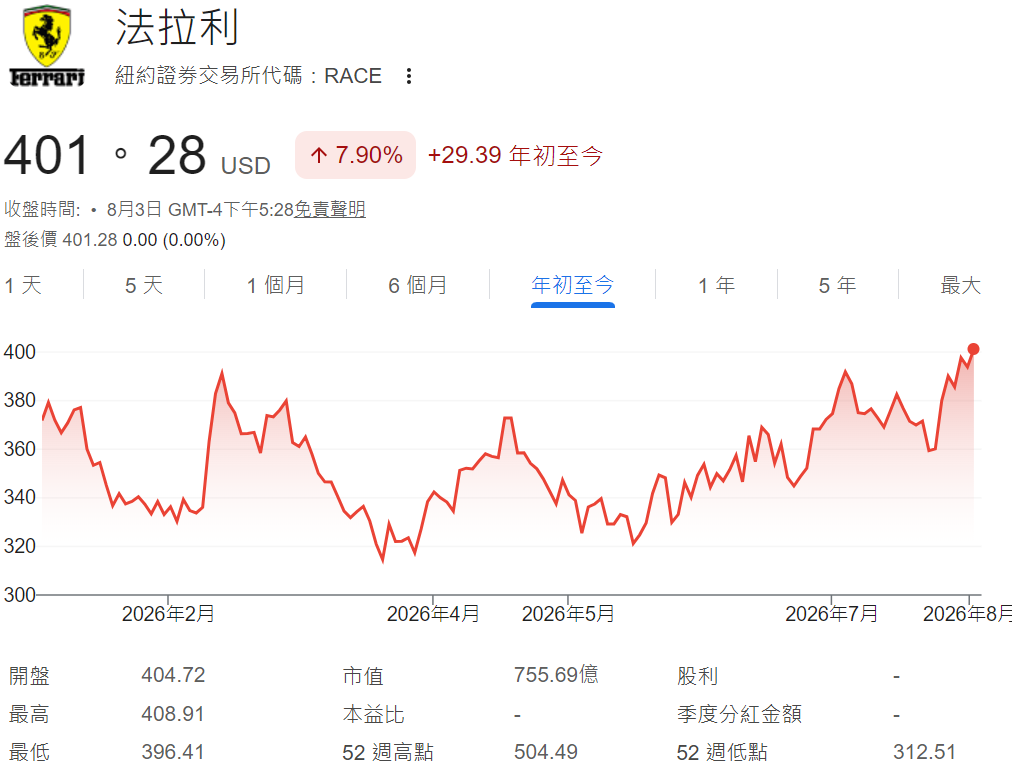Select the 1 天 time range tab
This screenshot has width=1012, height=766.
point(23,285)
